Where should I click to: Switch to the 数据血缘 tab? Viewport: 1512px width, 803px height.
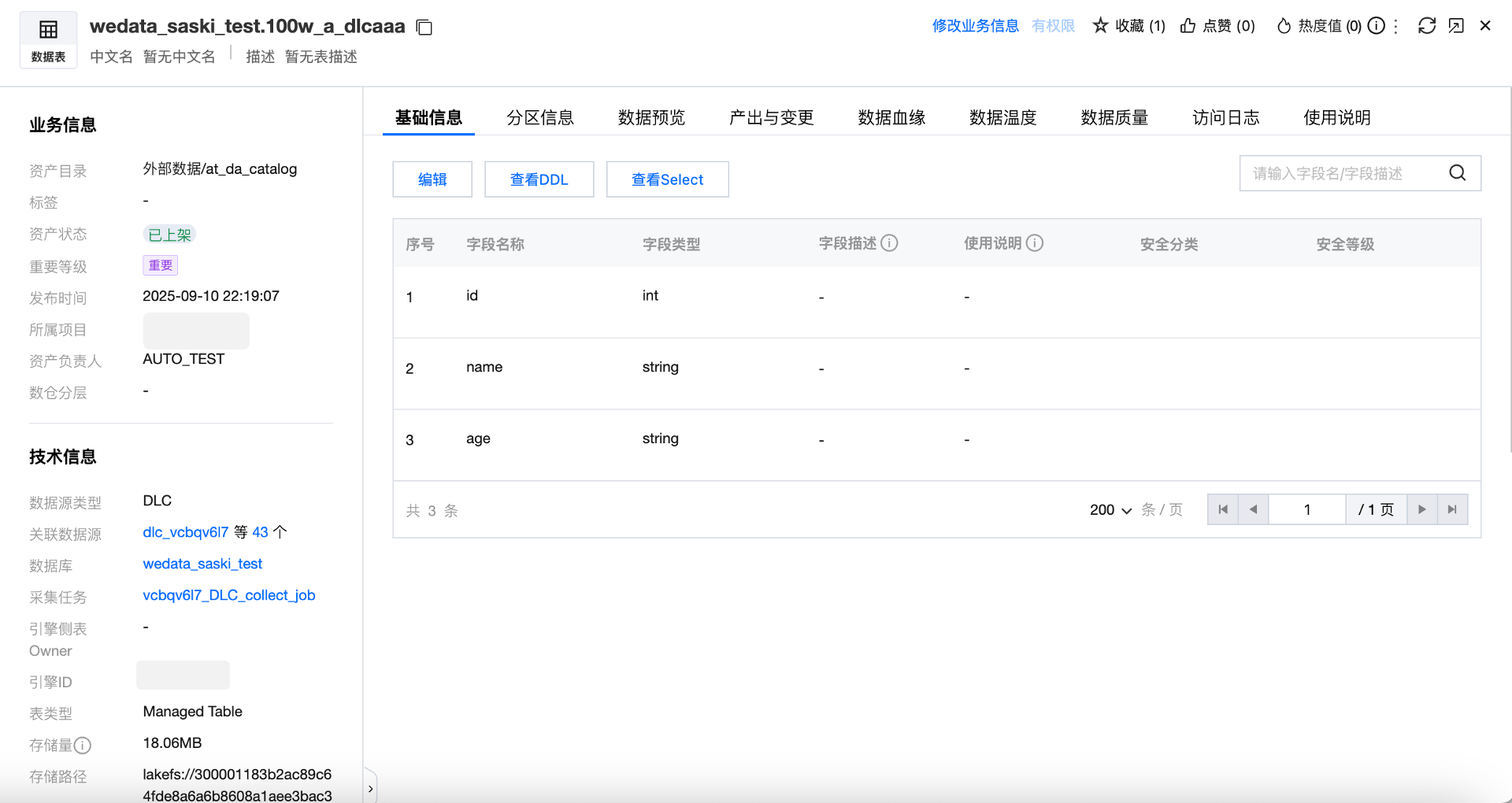point(891,118)
